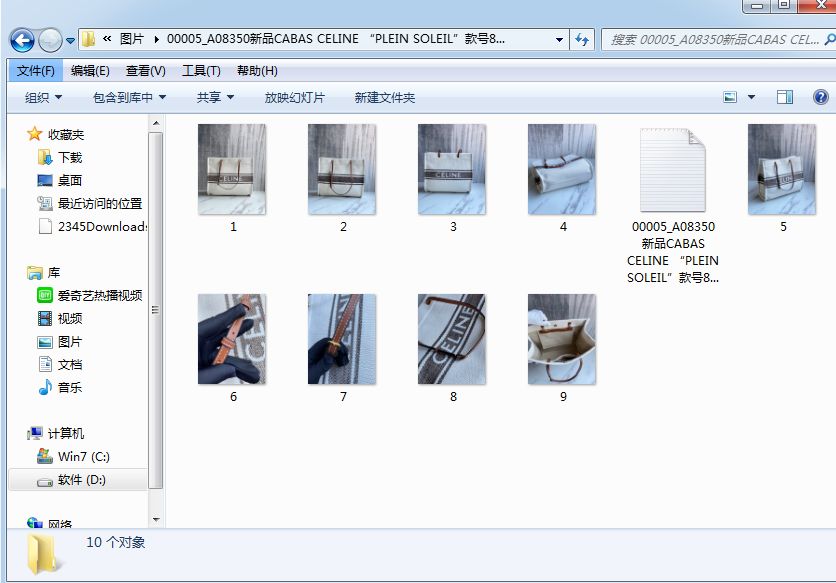Viewport: 836px width, 583px height.
Task: Click the navigation pane scroll up arrow
Action: [x=156, y=124]
